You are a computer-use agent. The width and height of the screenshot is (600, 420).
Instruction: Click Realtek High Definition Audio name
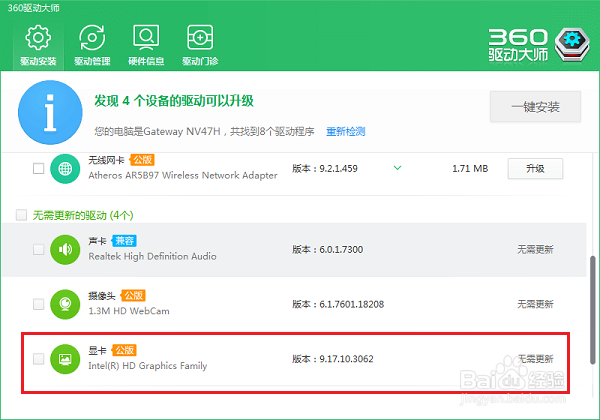(152, 256)
